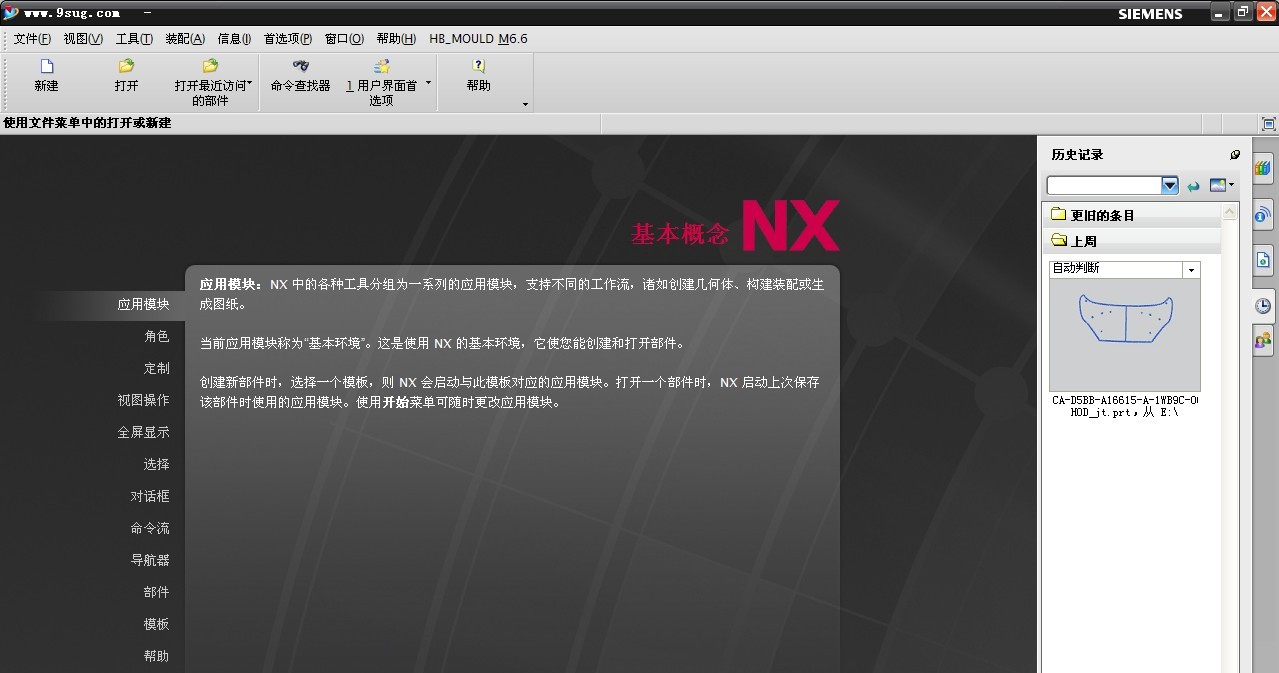
Task: Click the 打开 (Open) folder icon
Action: tap(126, 66)
